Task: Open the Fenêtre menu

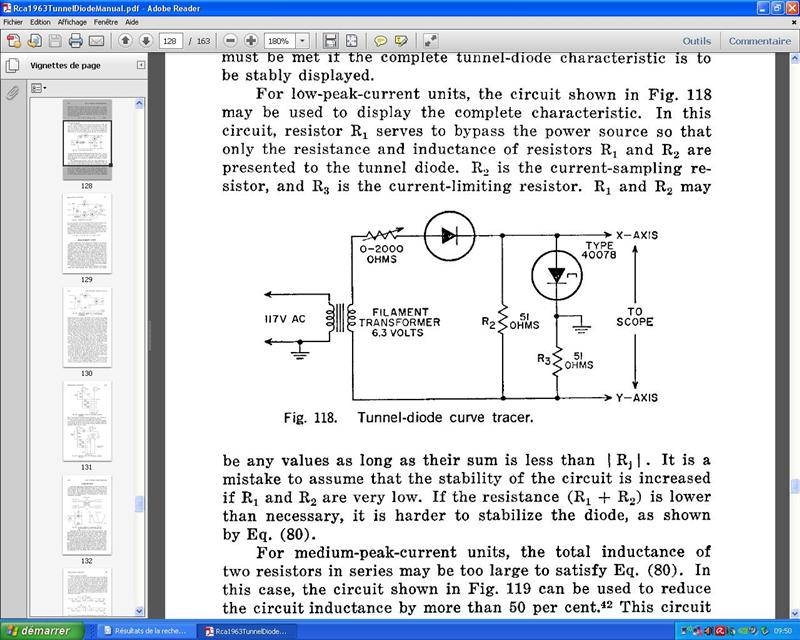Action: click(x=106, y=22)
